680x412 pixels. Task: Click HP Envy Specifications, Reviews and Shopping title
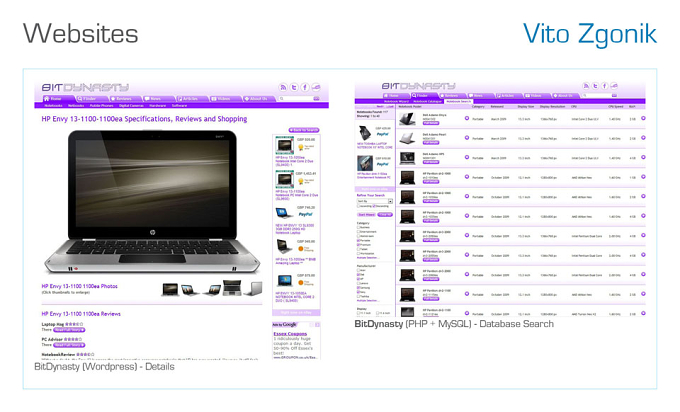(144, 119)
